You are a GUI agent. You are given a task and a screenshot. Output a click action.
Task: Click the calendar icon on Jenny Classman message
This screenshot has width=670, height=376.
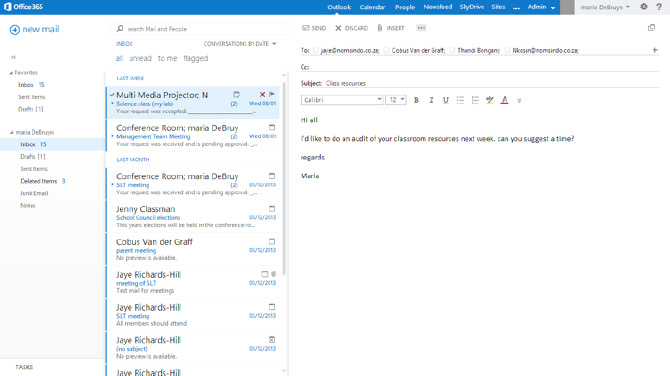click(272, 209)
